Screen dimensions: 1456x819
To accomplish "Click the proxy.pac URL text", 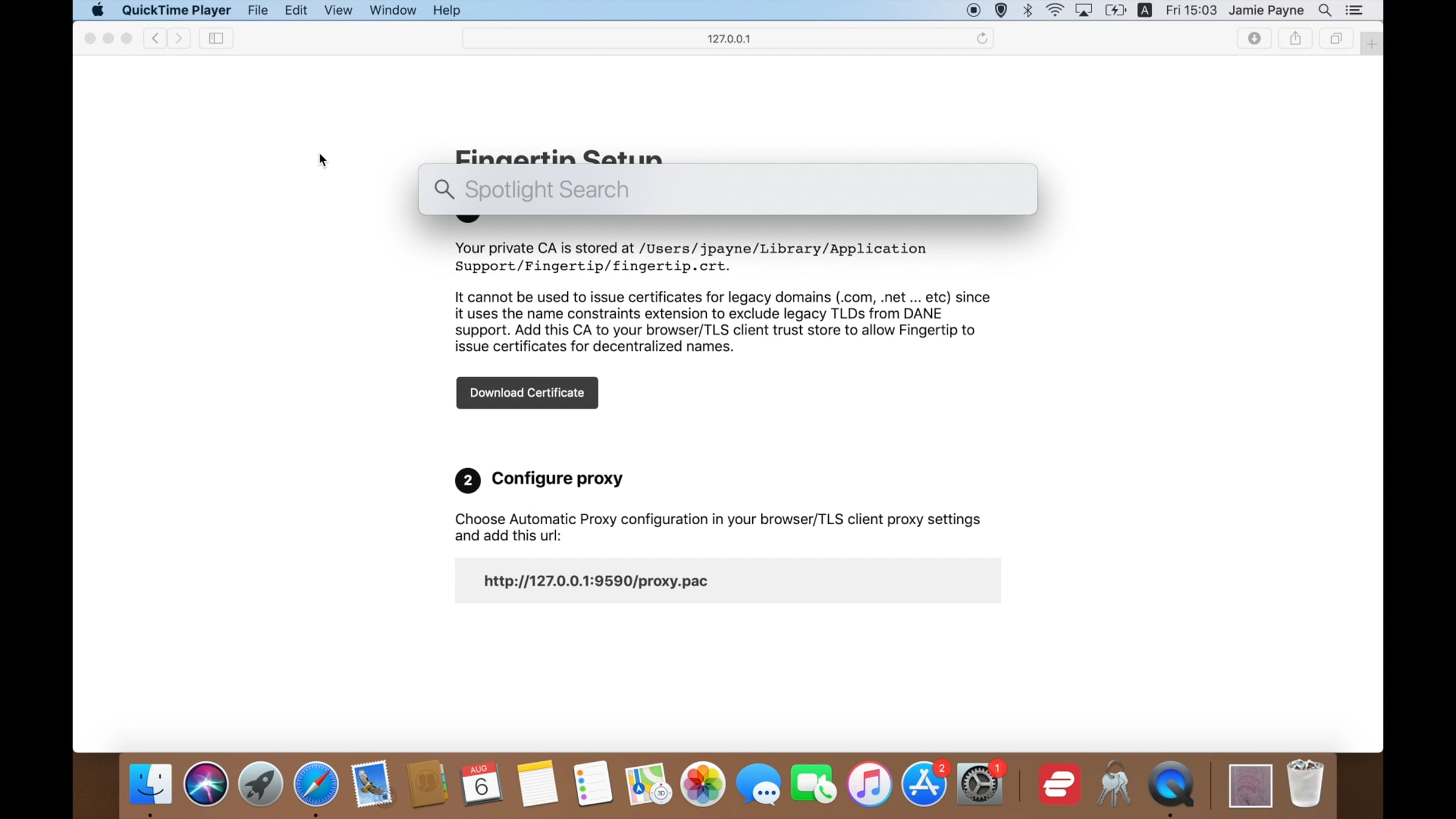I will pyautogui.click(x=596, y=581).
